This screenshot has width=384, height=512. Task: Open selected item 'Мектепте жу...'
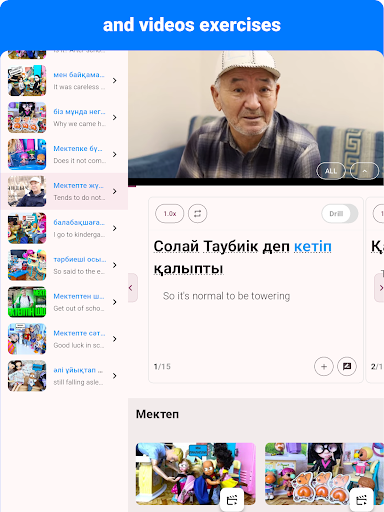pyautogui.click(x=64, y=191)
